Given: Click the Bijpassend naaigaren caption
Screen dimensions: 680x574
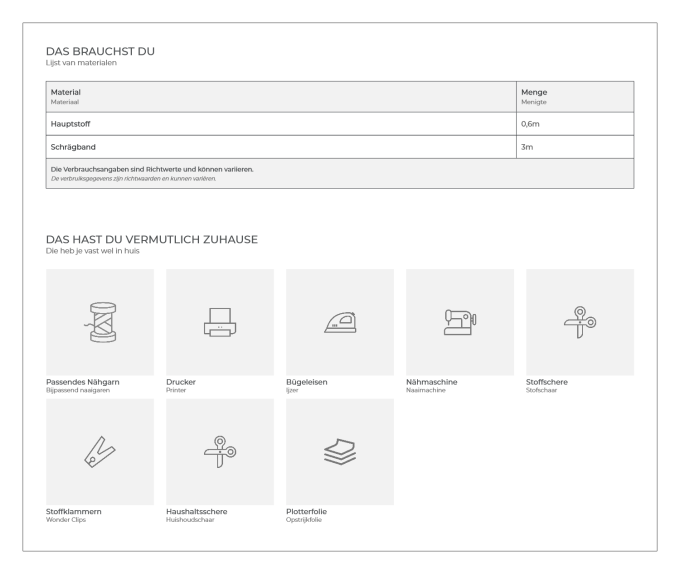Looking at the screenshot, I should click(78, 390).
